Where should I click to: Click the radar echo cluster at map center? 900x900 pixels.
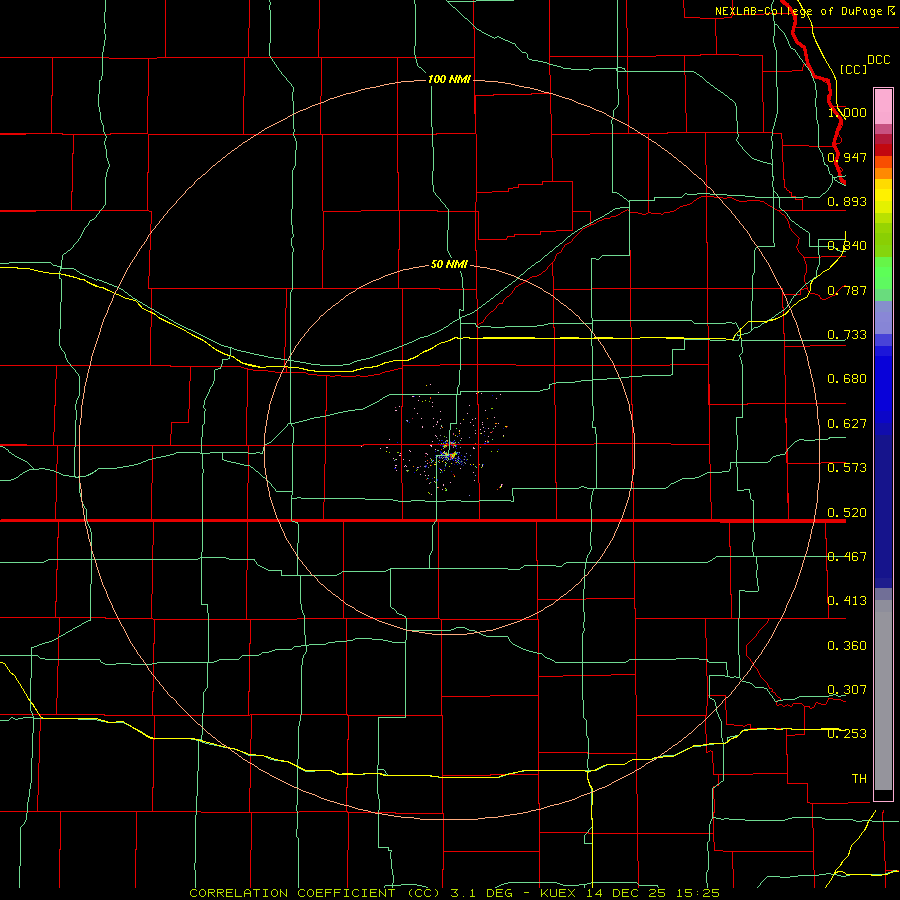448,451
